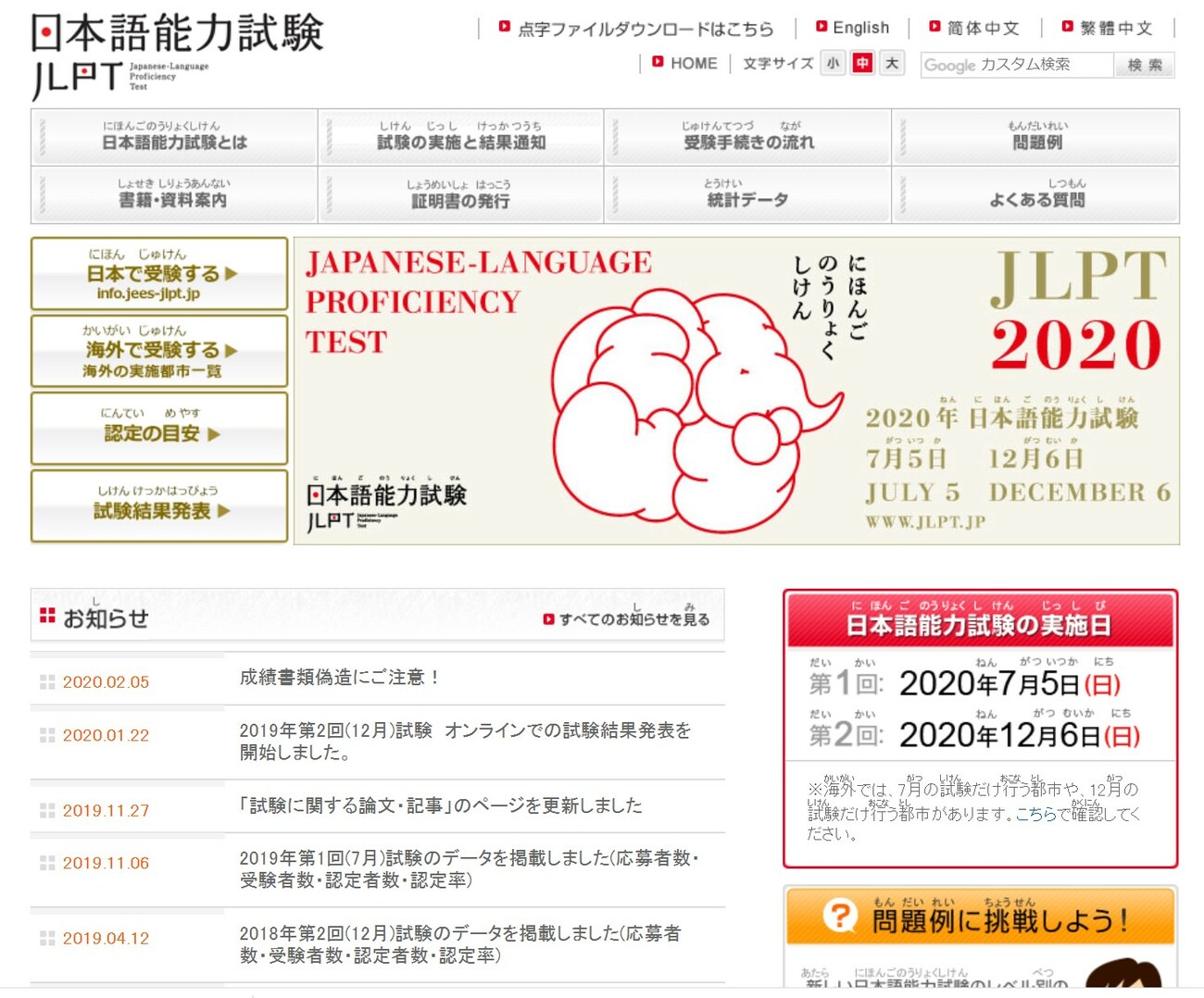Viewport: 1204px width, 998px height.
Task: Click the grey grid icon beside 2020.01.22
Action: [47, 735]
